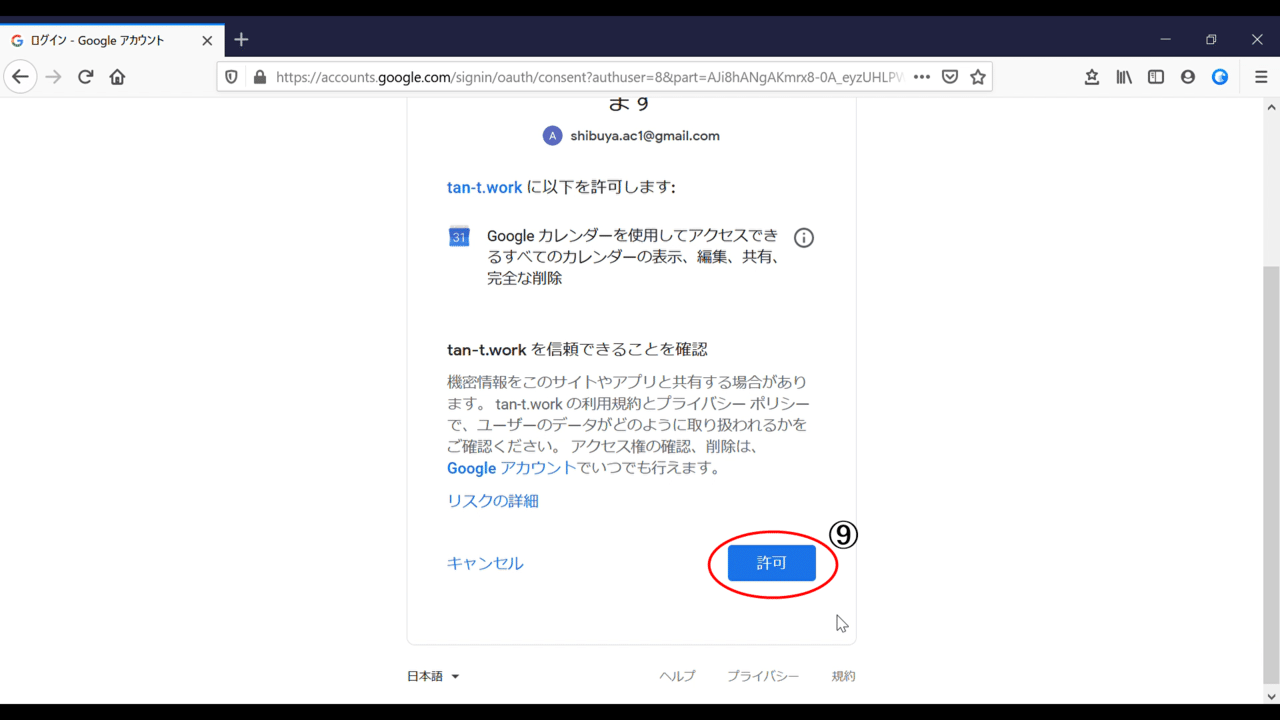
Task: Open the ヘルプ footer link
Action: (677, 676)
